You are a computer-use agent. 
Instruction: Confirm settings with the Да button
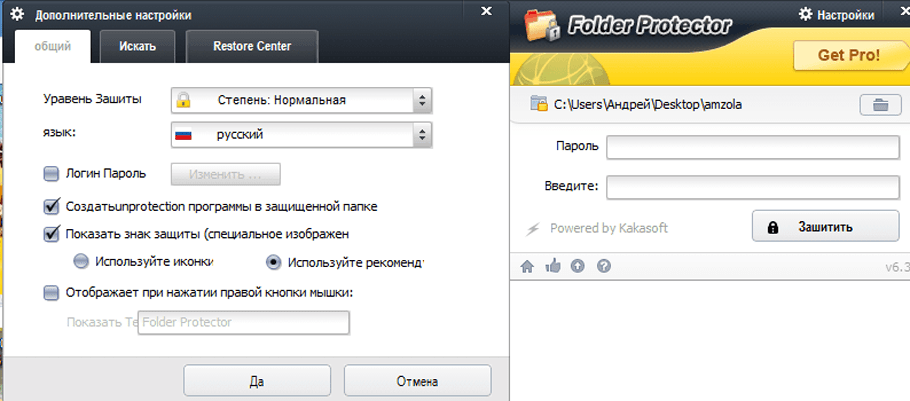tap(257, 381)
